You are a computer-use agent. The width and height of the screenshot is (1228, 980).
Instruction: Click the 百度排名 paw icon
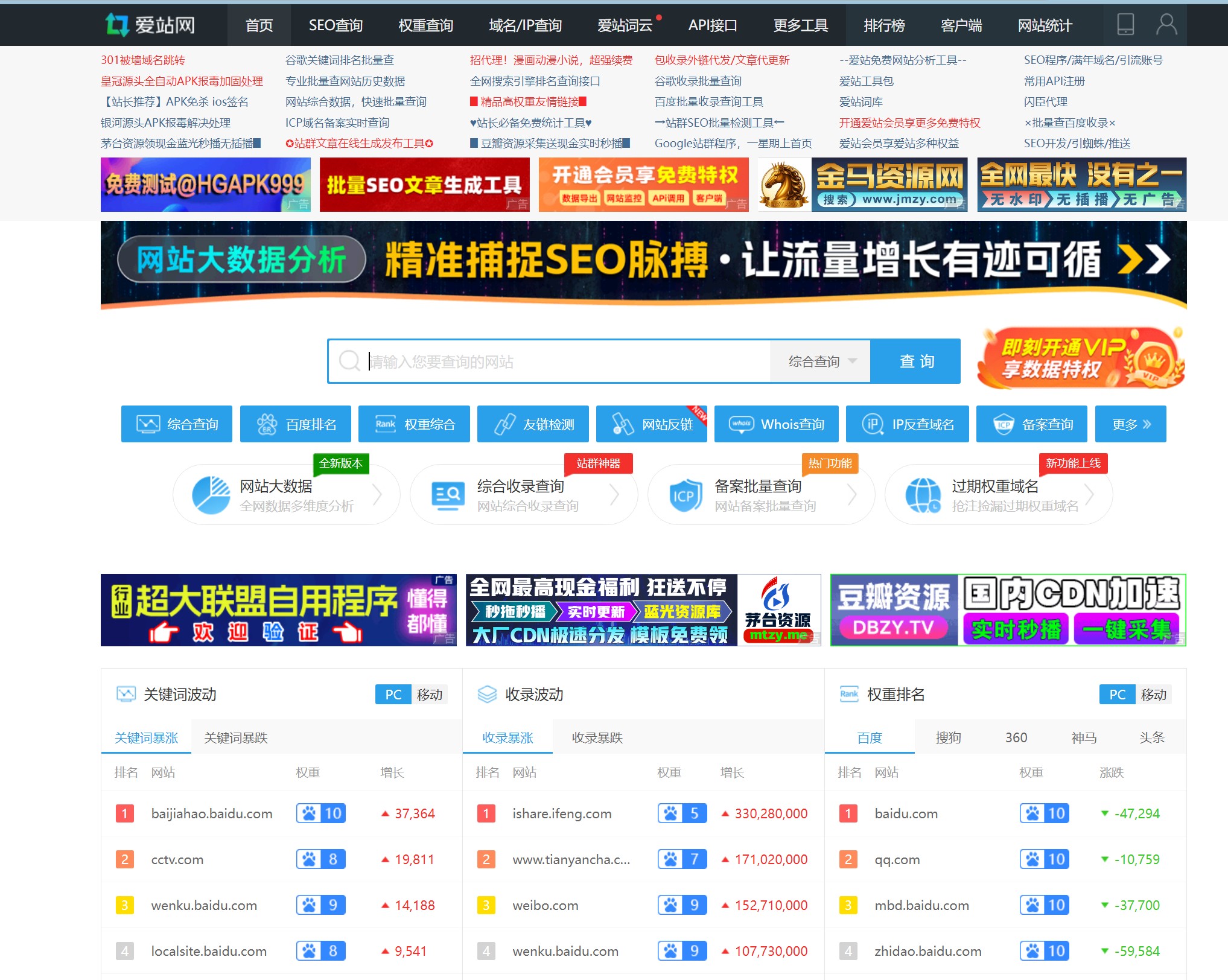pos(267,424)
